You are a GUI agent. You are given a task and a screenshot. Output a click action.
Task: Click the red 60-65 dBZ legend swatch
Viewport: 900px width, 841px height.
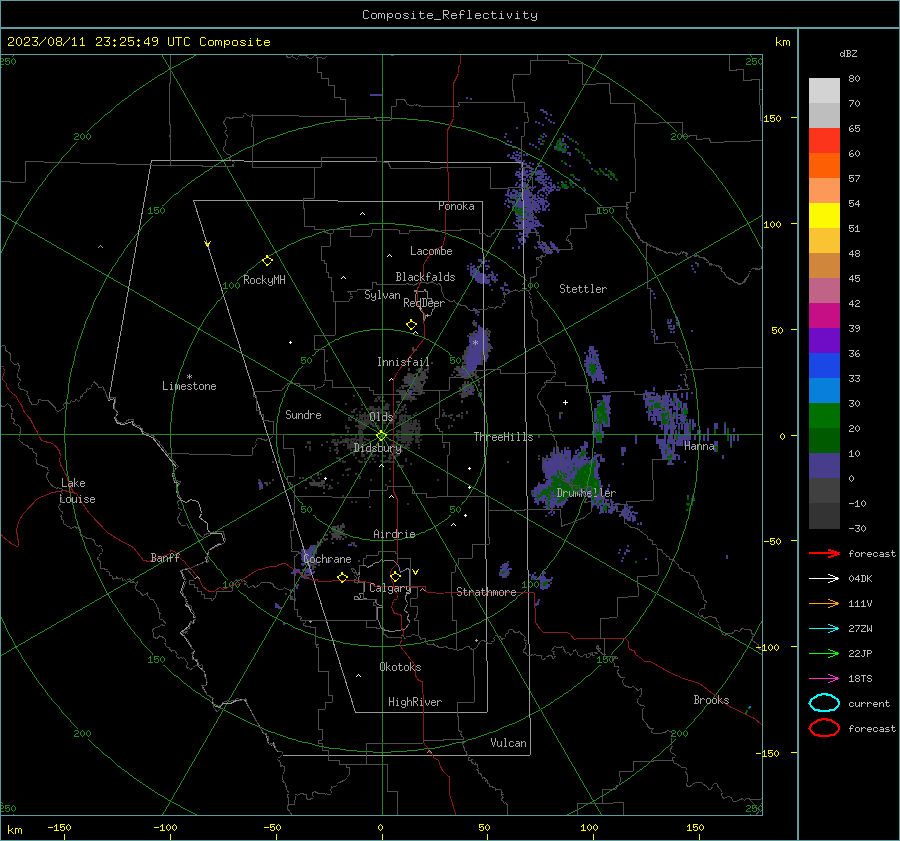coord(824,141)
